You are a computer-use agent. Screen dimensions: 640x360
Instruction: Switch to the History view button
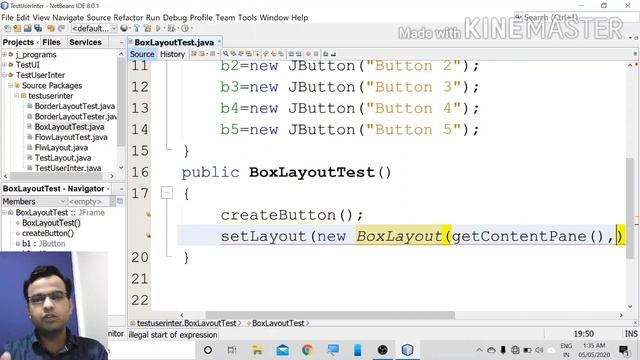point(172,54)
